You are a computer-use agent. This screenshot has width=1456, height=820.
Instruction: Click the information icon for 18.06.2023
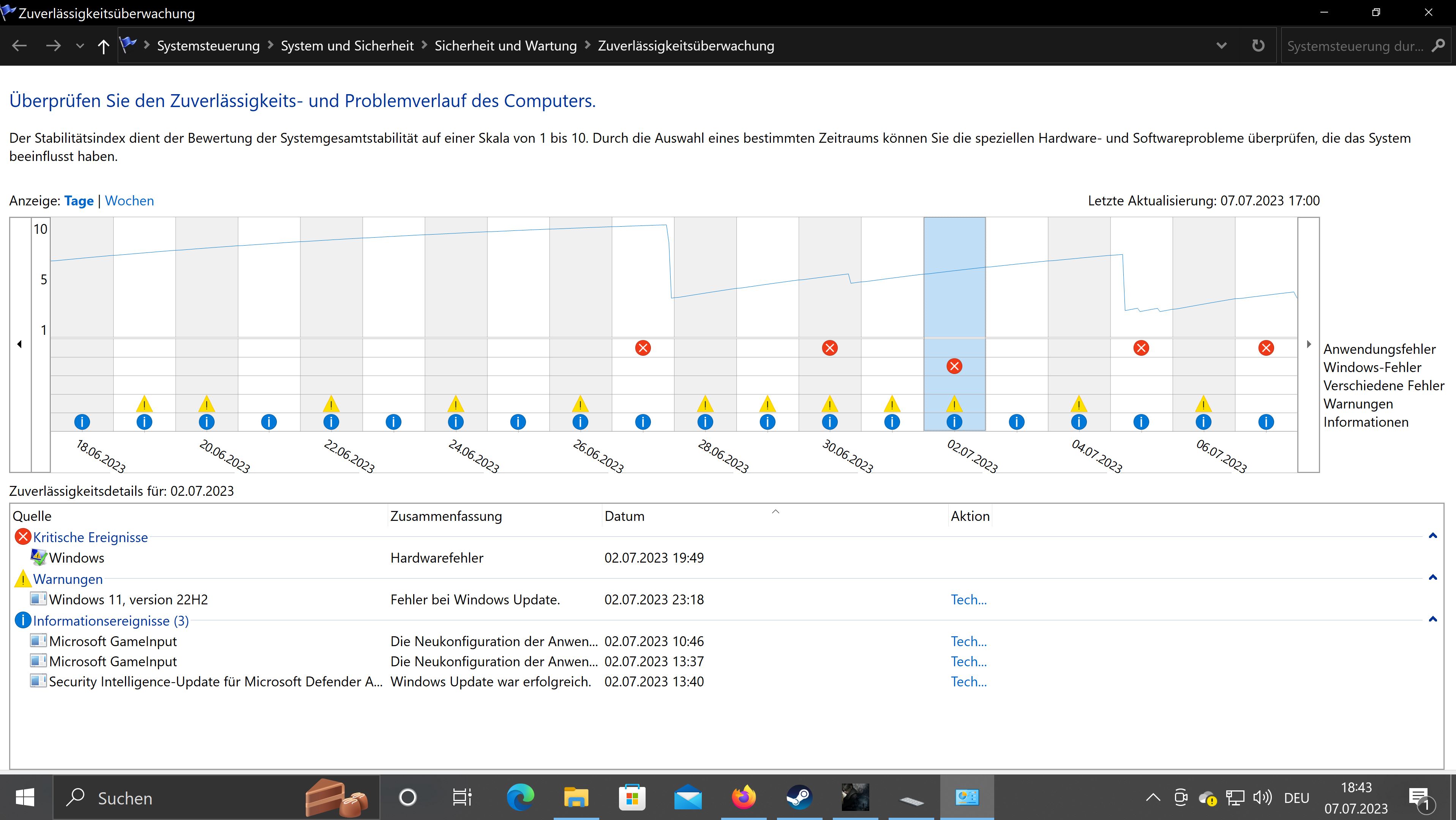coord(82,422)
